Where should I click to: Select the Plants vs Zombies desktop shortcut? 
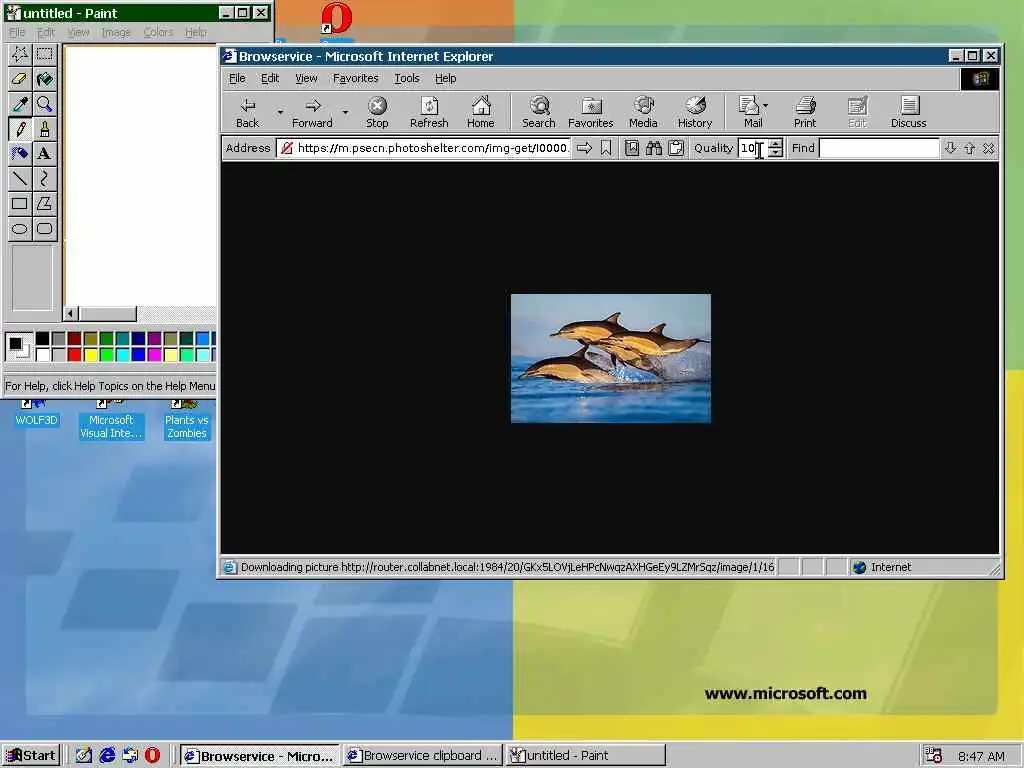click(187, 420)
